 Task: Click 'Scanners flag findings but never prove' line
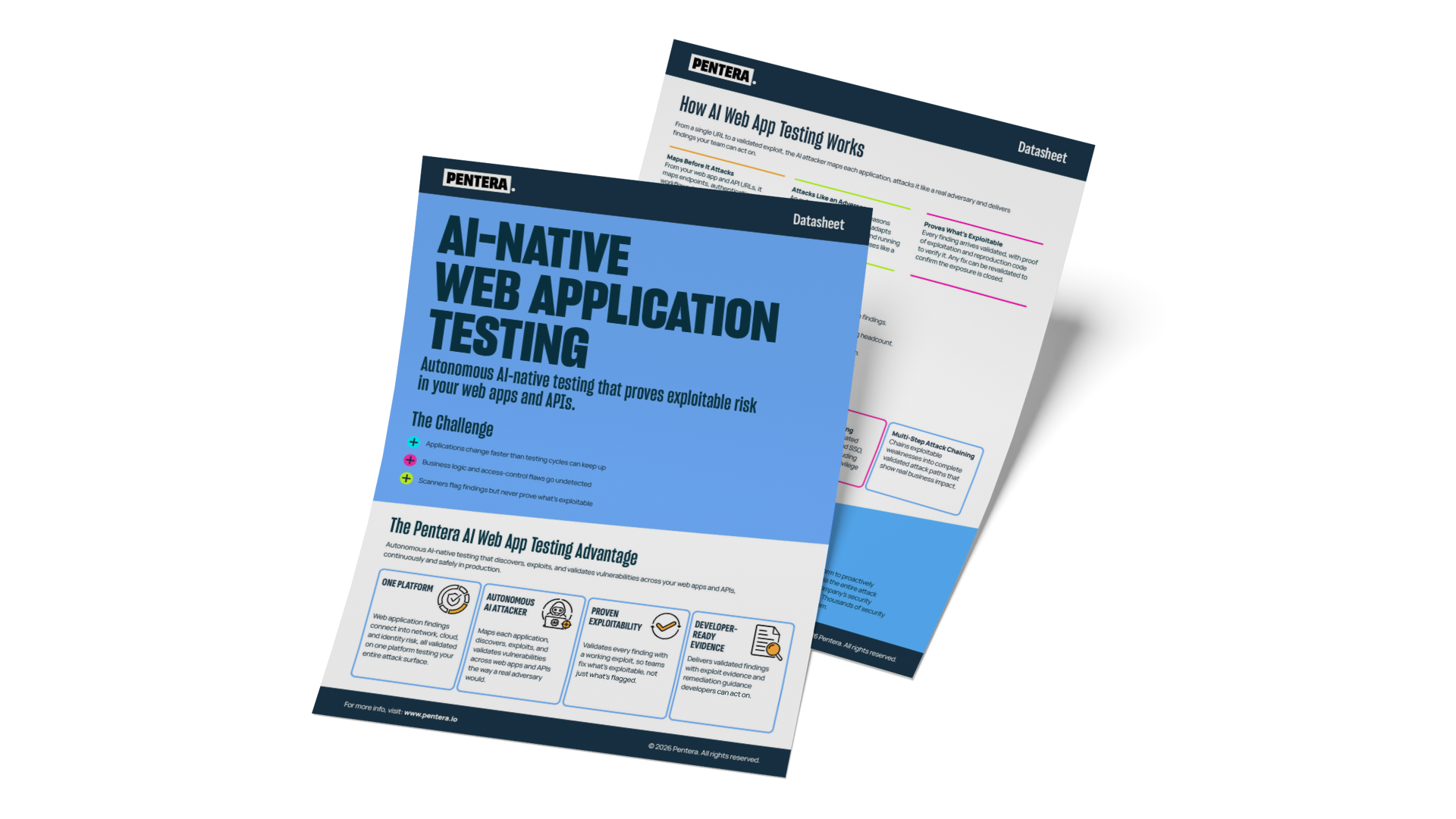(x=506, y=491)
